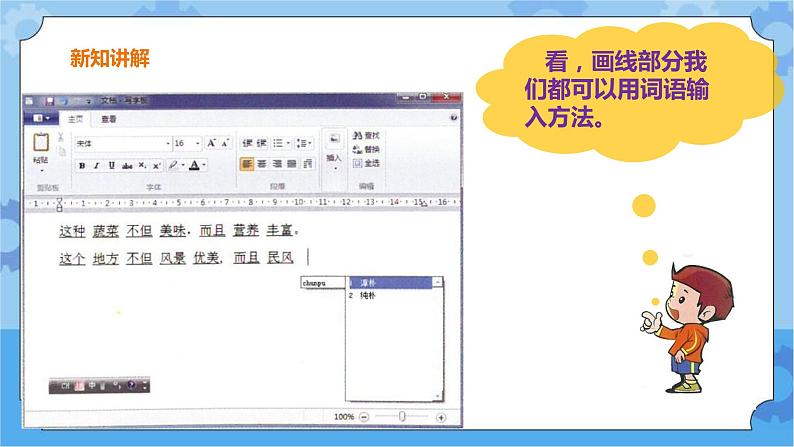Viewport: 794px width, 447px height.
Task: Apply strikethrough with the abc icon
Action: (x=126, y=165)
